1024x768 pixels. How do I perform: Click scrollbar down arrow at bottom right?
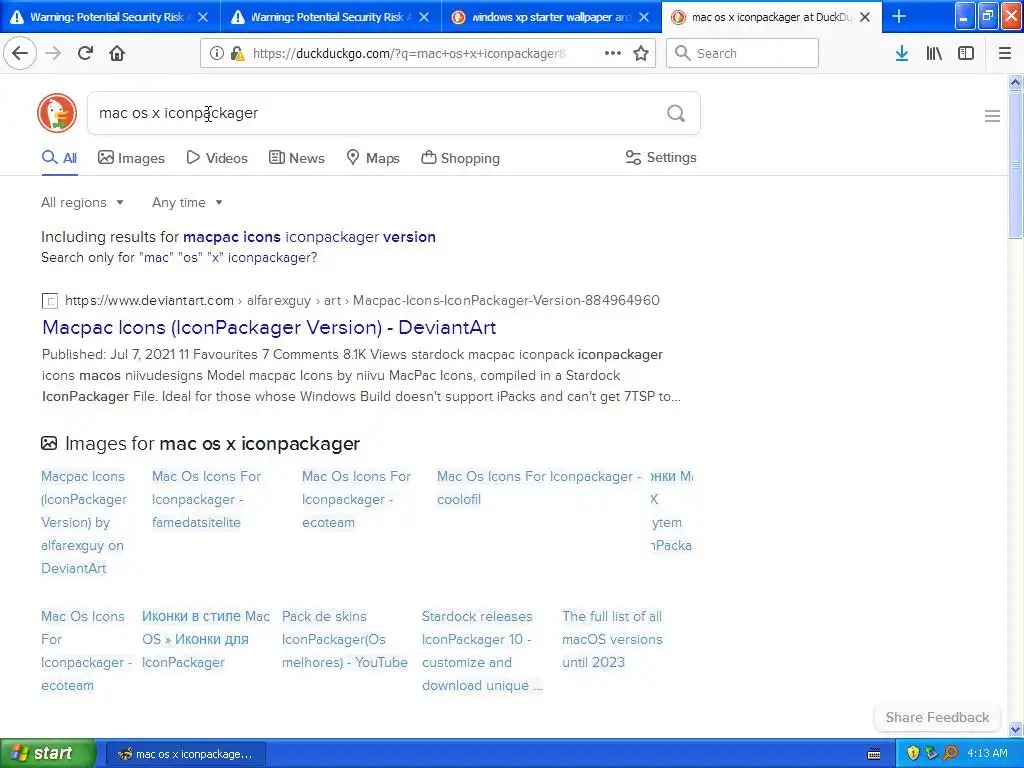click(x=1016, y=729)
